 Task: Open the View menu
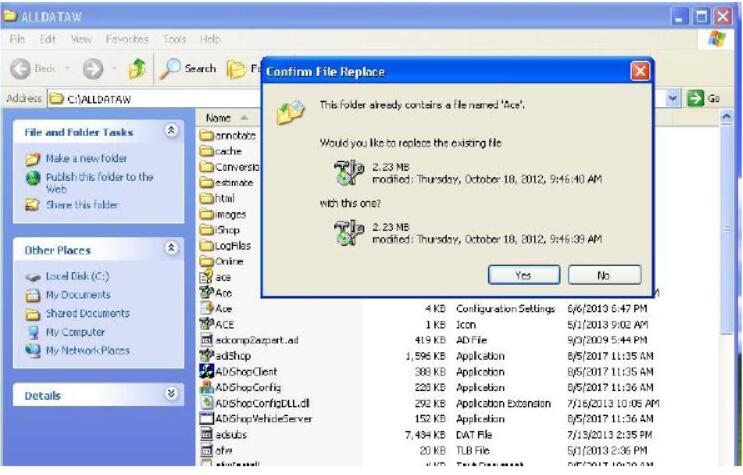[81, 39]
